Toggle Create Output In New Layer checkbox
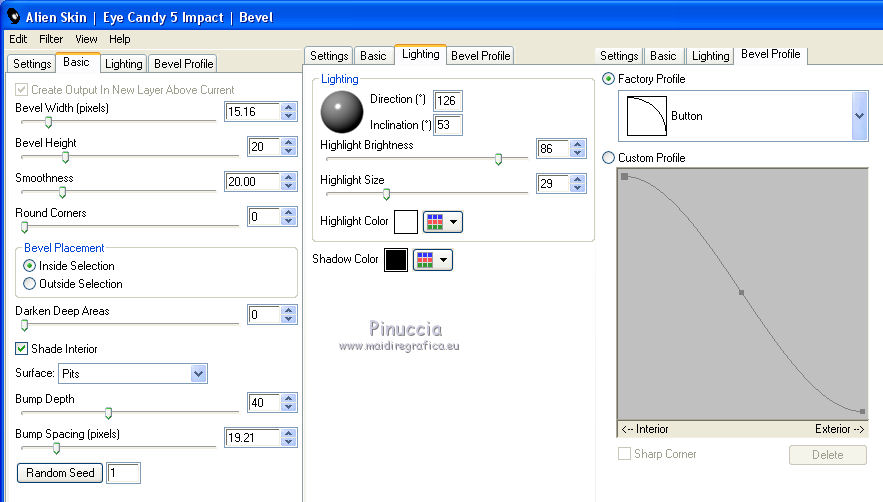The image size is (883, 502). point(21,90)
